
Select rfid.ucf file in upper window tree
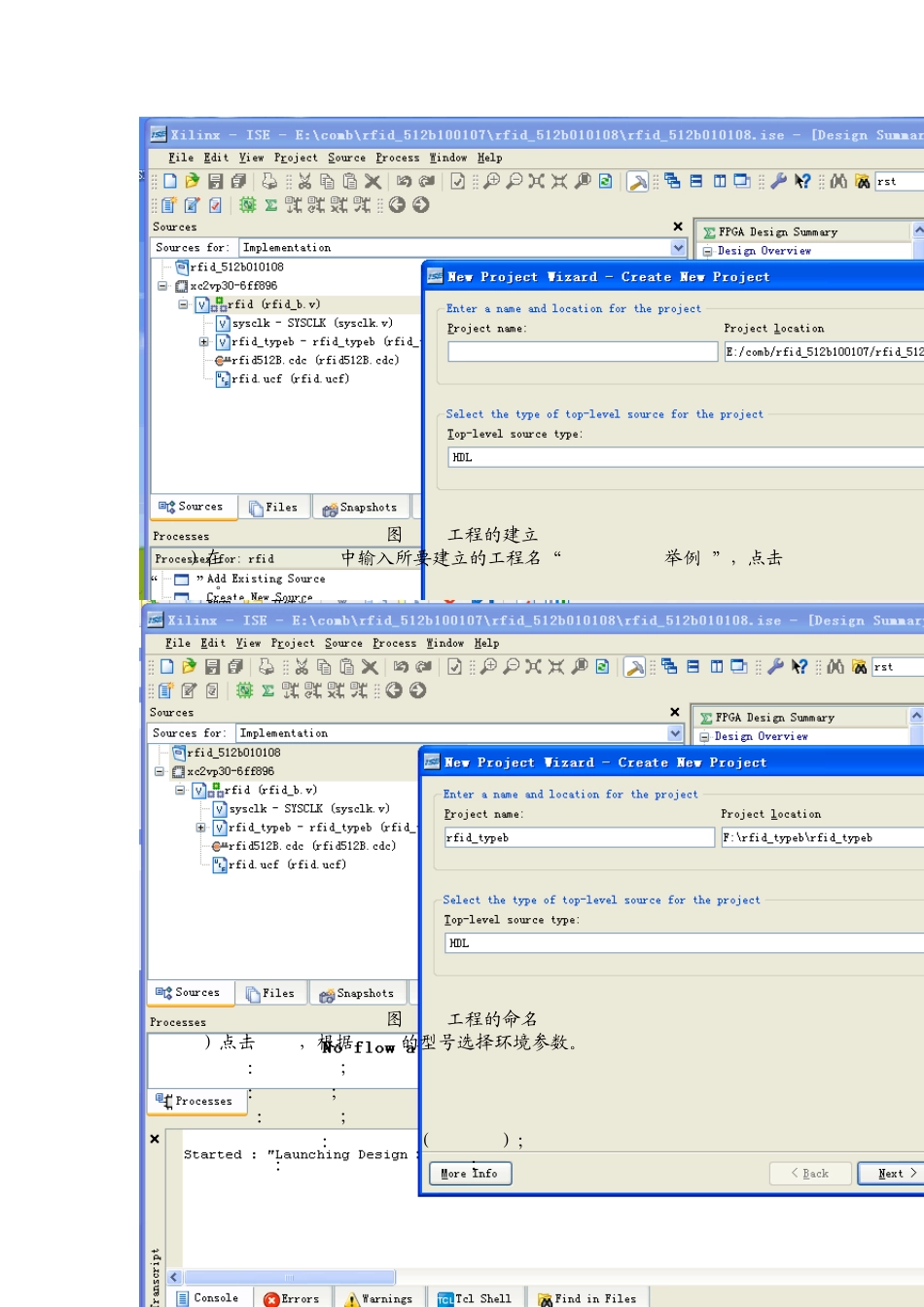(x=290, y=378)
